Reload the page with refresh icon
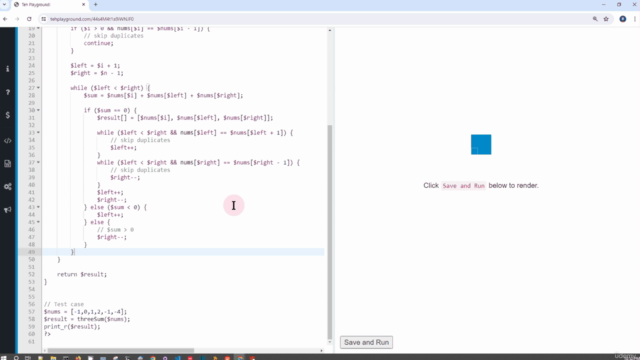Image resolution: width=640 pixels, height=360 pixels. point(29,19)
